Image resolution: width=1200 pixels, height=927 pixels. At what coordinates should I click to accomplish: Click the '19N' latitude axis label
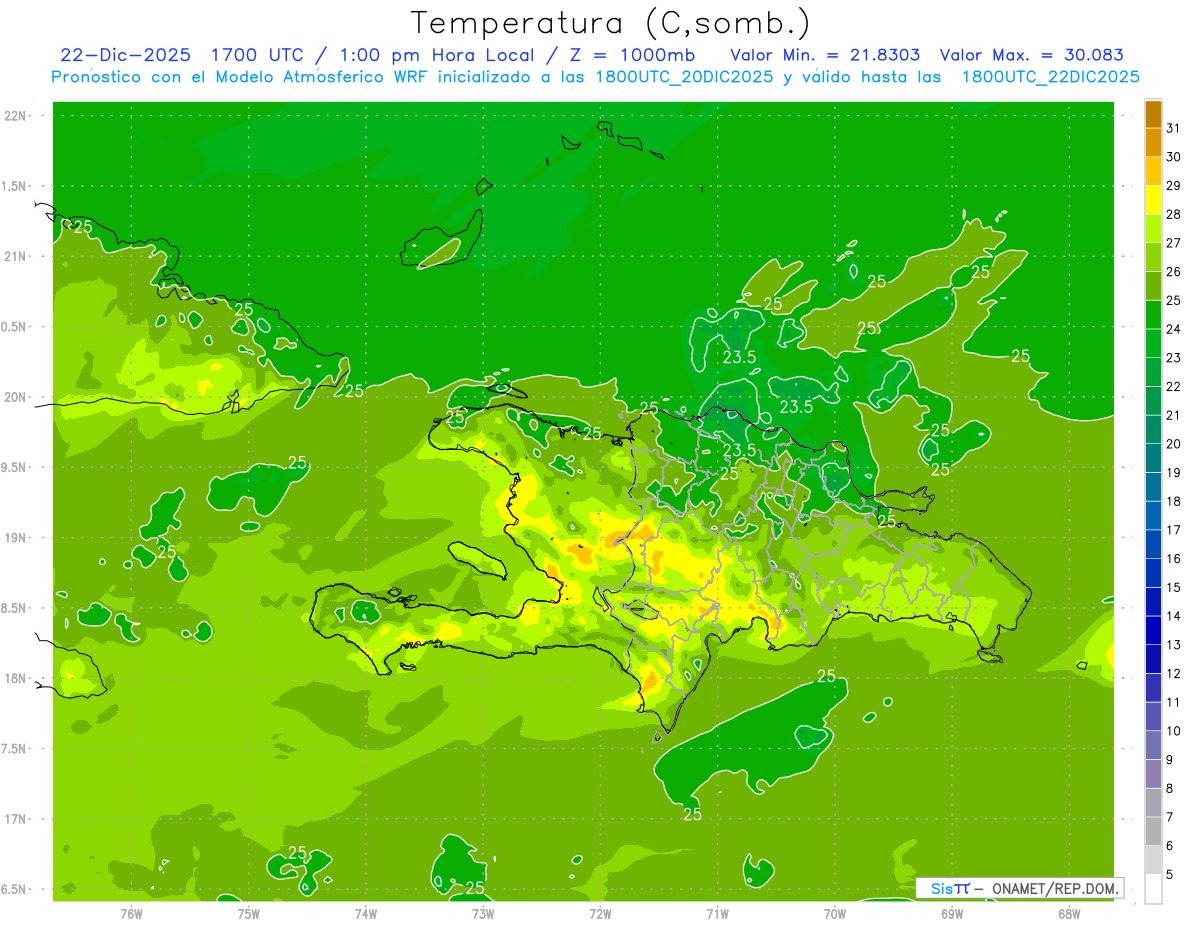click(16, 538)
